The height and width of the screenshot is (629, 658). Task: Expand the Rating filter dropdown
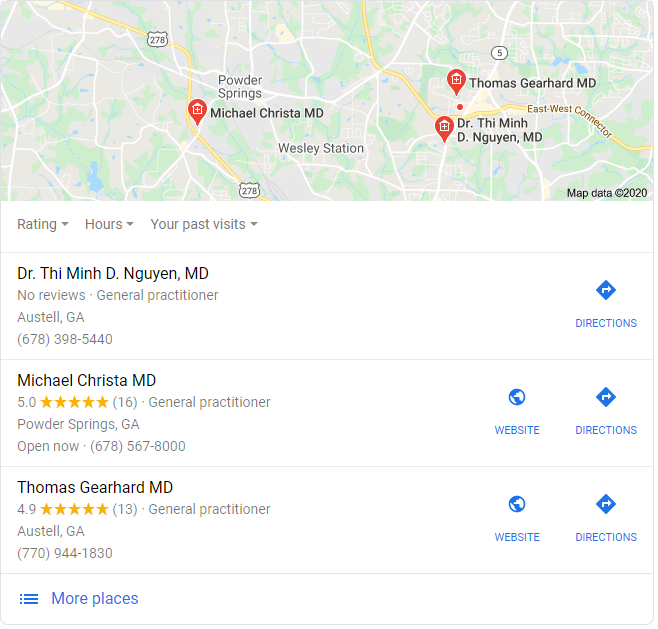pos(42,224)
